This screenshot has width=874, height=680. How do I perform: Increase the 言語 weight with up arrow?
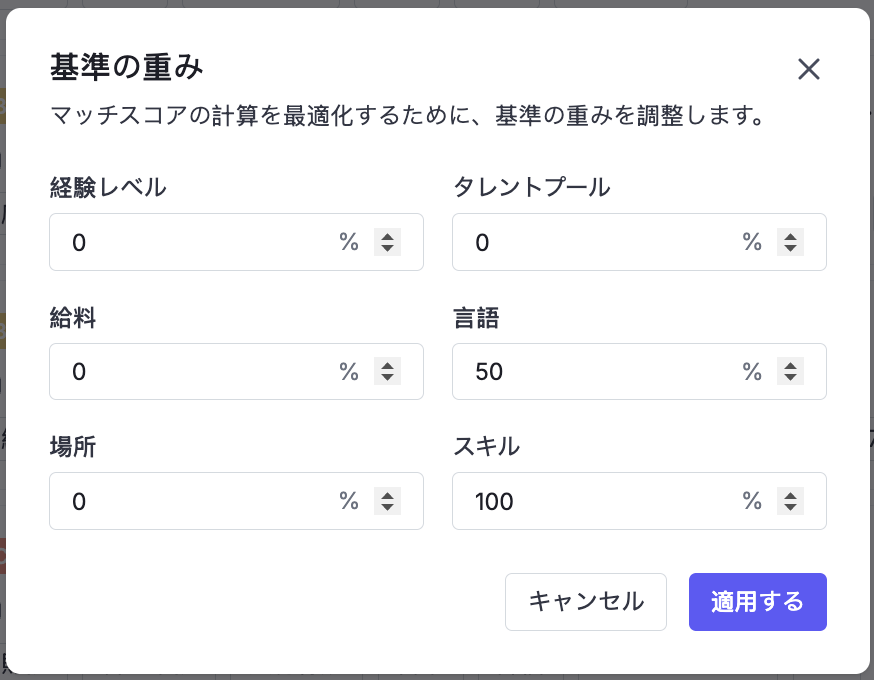click(790, 365)
